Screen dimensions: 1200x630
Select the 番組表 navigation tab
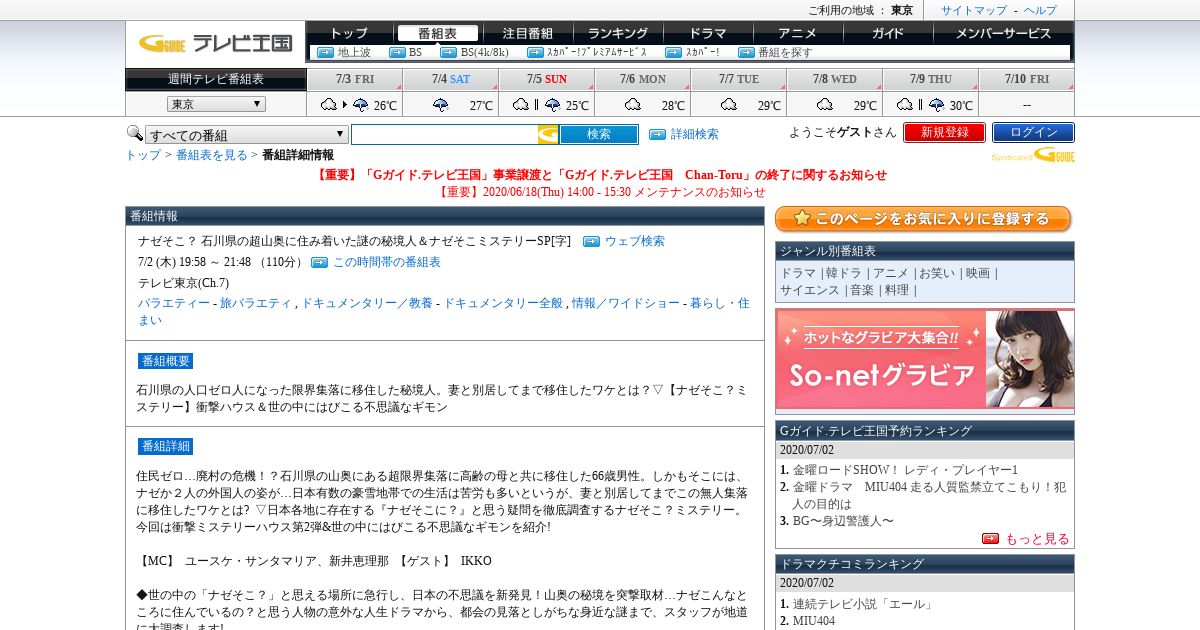(x=437, y=33)
